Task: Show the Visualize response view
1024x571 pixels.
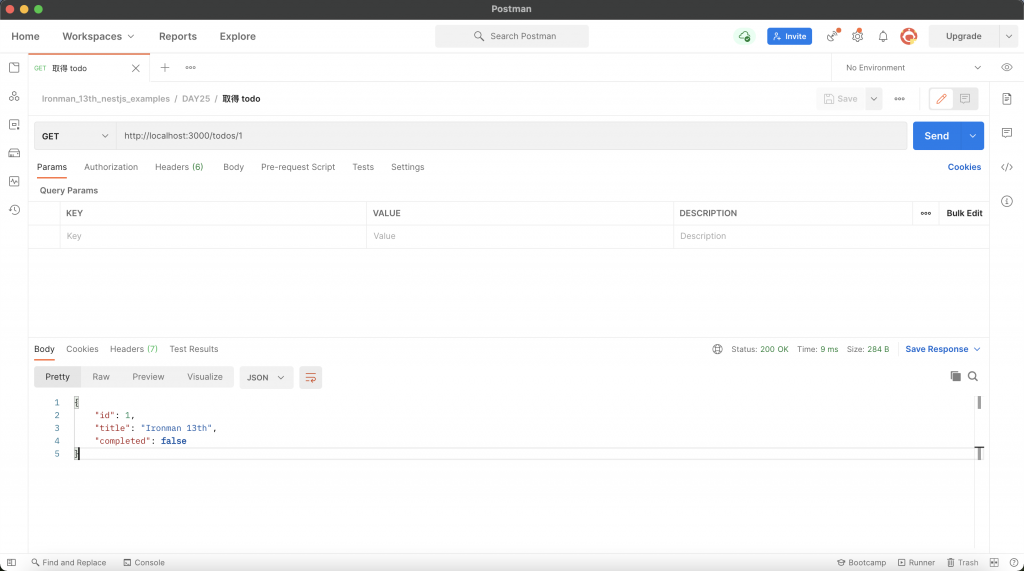Action: click(x=204, y=377)
